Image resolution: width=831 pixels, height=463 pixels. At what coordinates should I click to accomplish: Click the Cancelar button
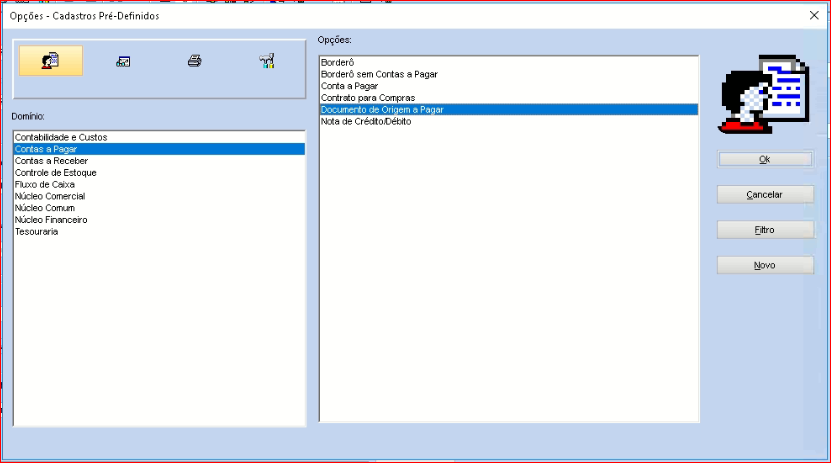coord(765,194)
